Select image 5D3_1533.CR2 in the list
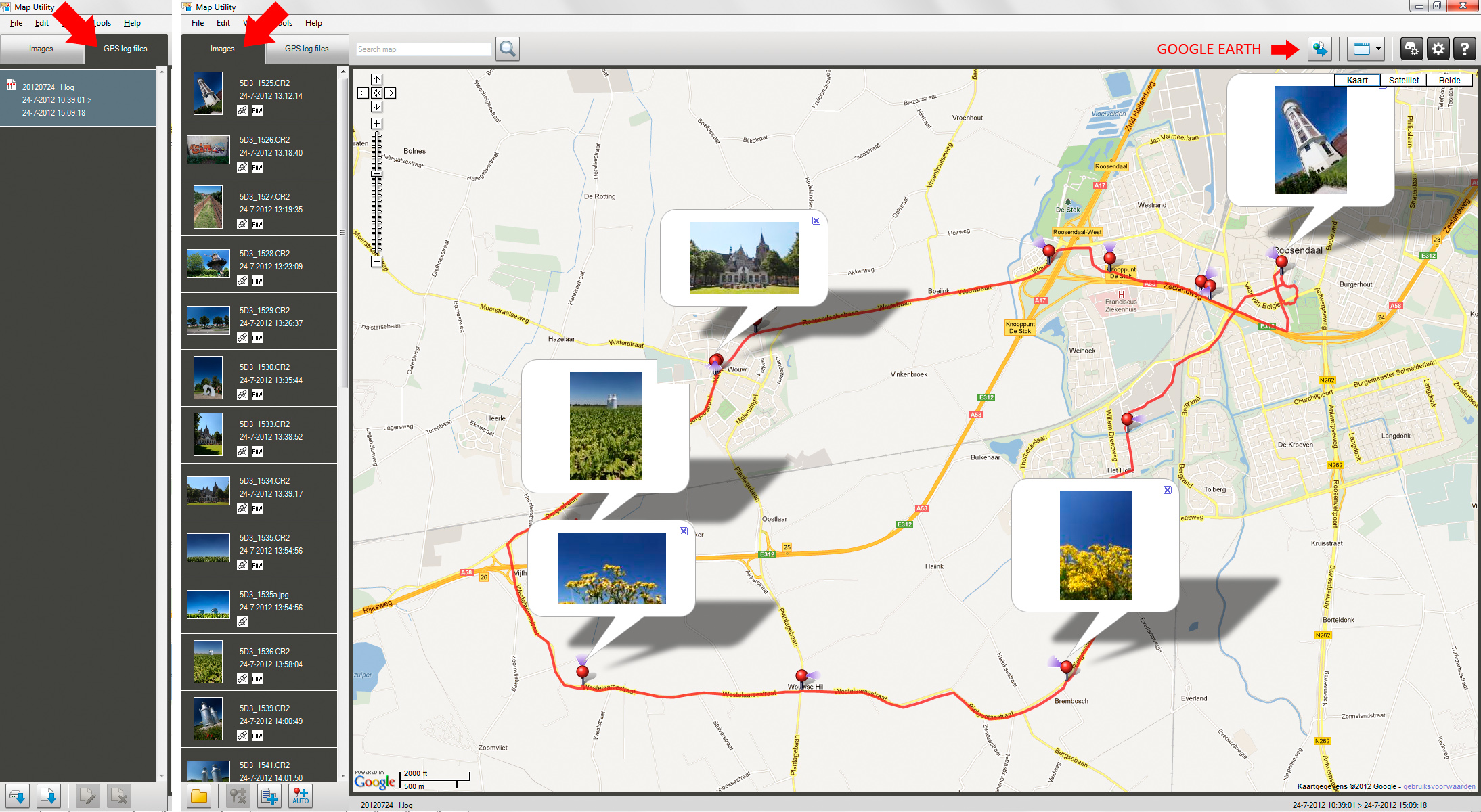Screen dimensions: 1481x812 (259, 434)
